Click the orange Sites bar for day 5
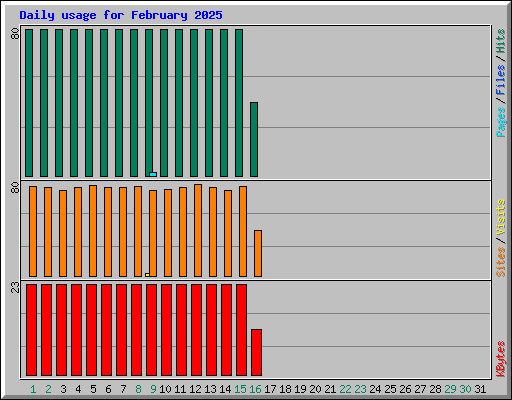Viewport: 512px width, 400px height. pos(93,231)
